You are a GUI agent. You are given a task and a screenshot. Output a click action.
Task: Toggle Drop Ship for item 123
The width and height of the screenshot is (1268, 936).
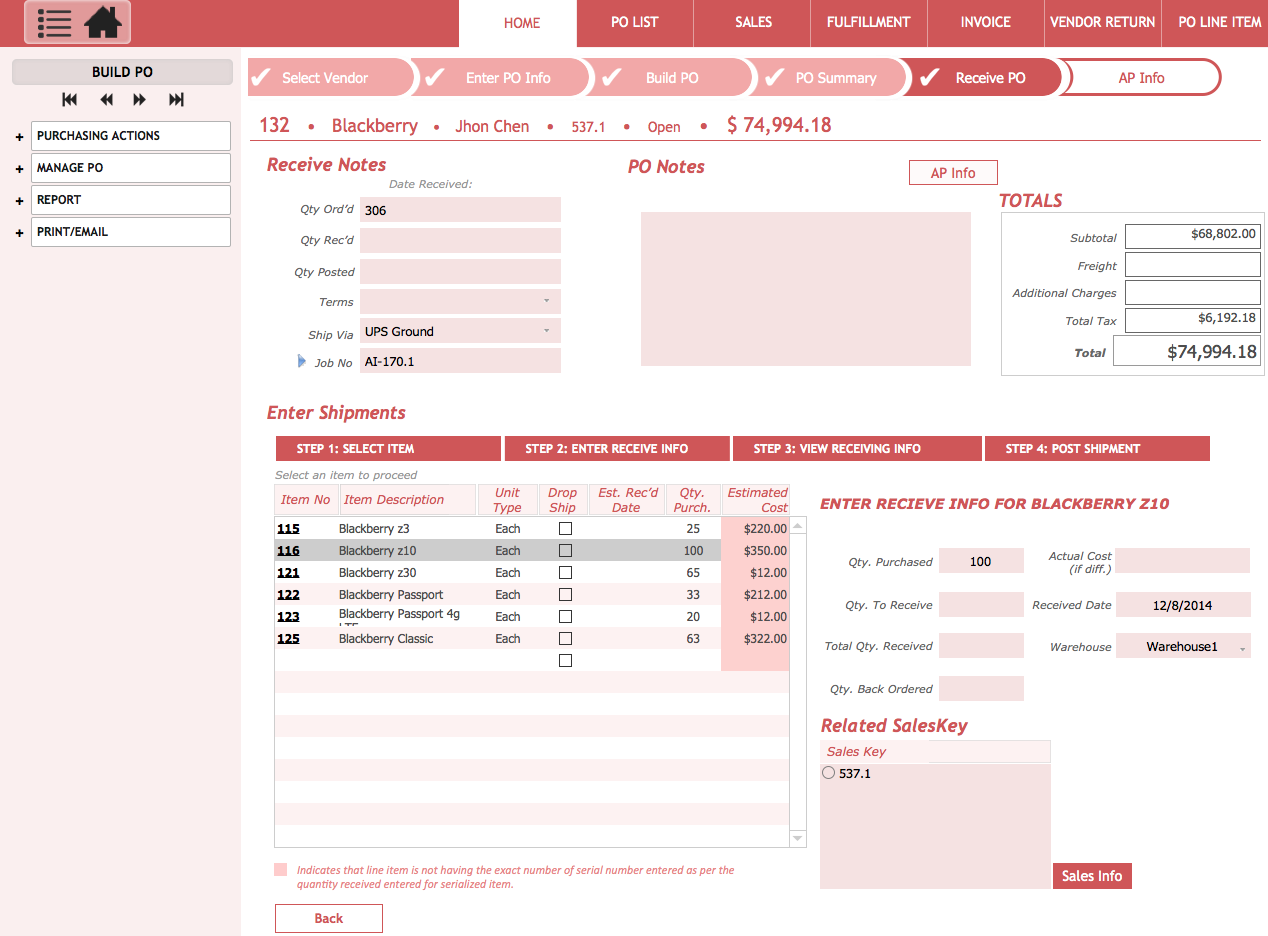[565, 616]
